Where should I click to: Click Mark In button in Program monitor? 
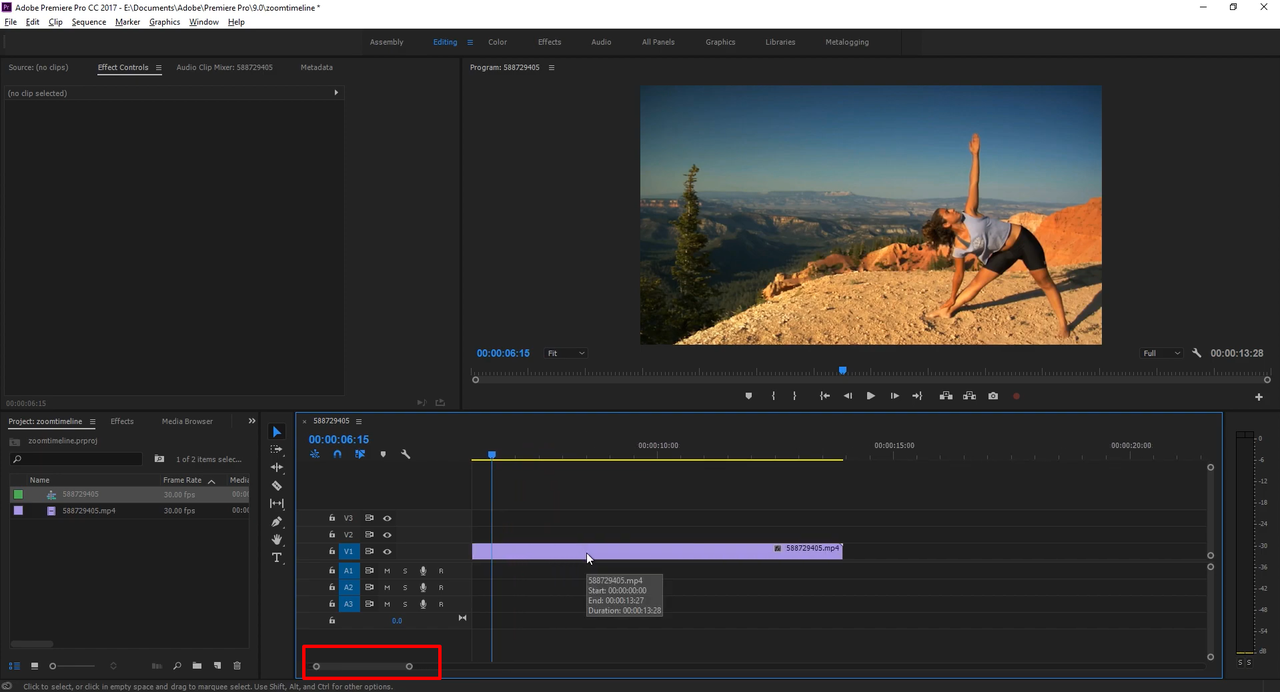click(773, 396)
